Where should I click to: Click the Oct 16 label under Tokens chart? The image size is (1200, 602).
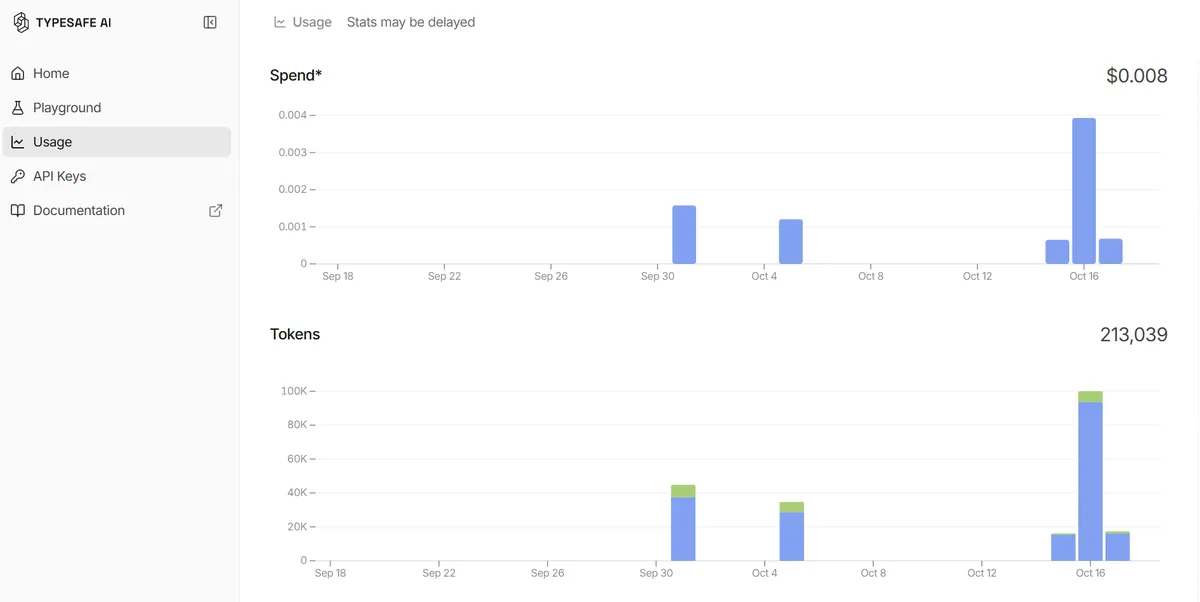1090,573
